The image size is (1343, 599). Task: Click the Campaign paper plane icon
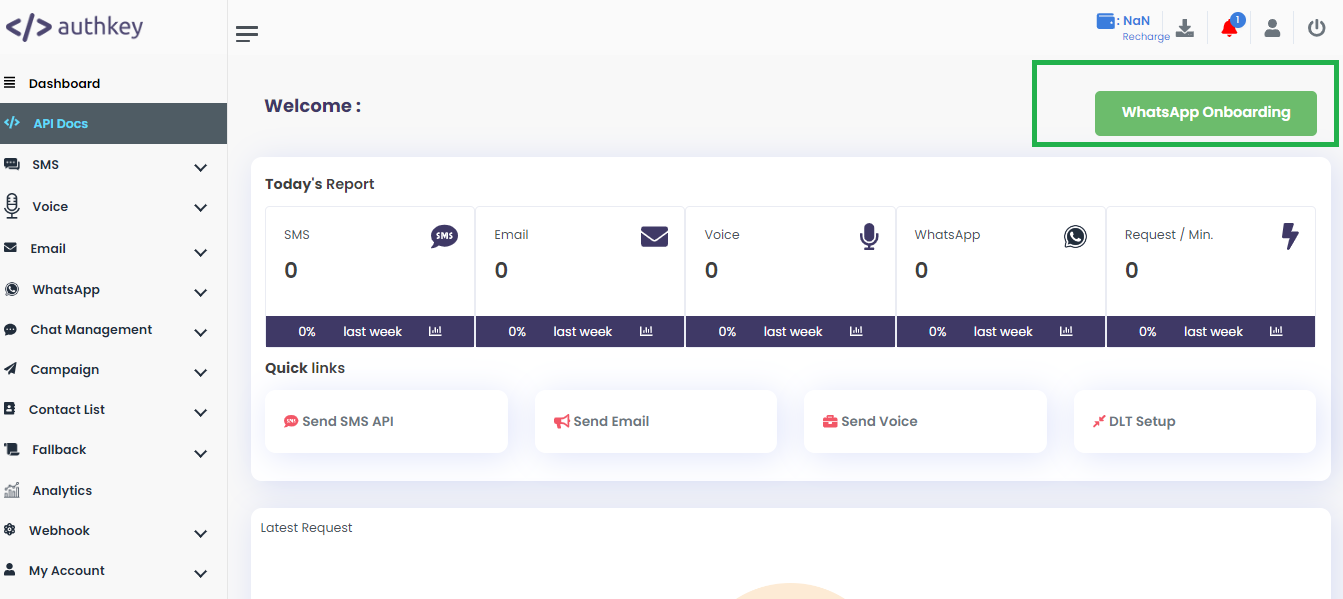[10, 369]
